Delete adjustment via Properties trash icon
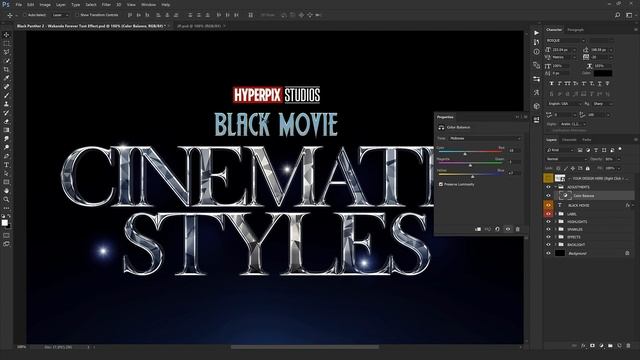Screen dimensions: 640x360 coord(518,229)
